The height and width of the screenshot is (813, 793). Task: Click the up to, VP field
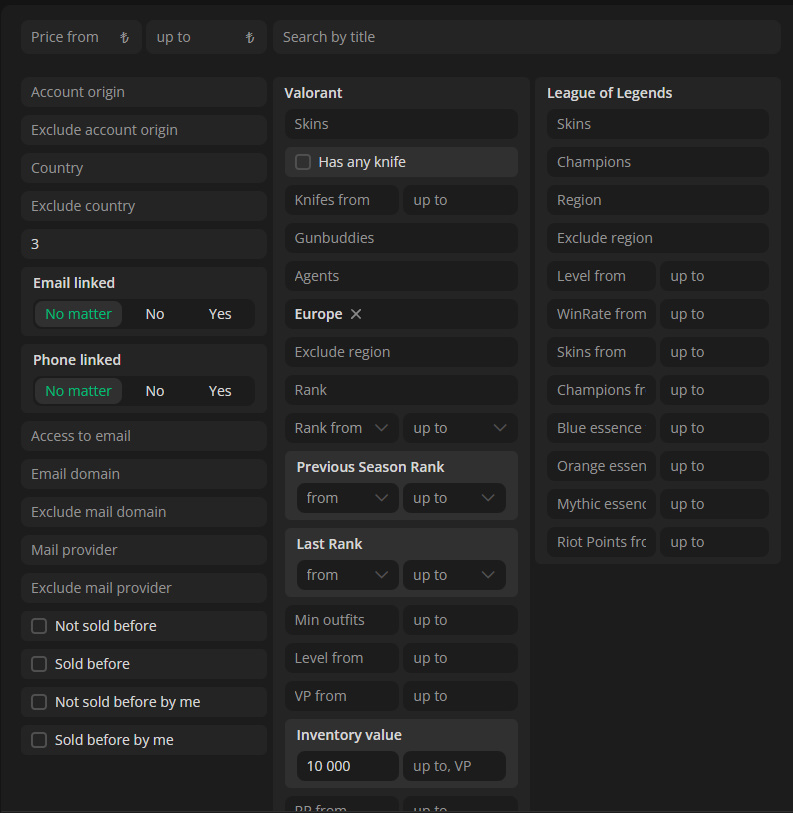[x=454, y=766]
